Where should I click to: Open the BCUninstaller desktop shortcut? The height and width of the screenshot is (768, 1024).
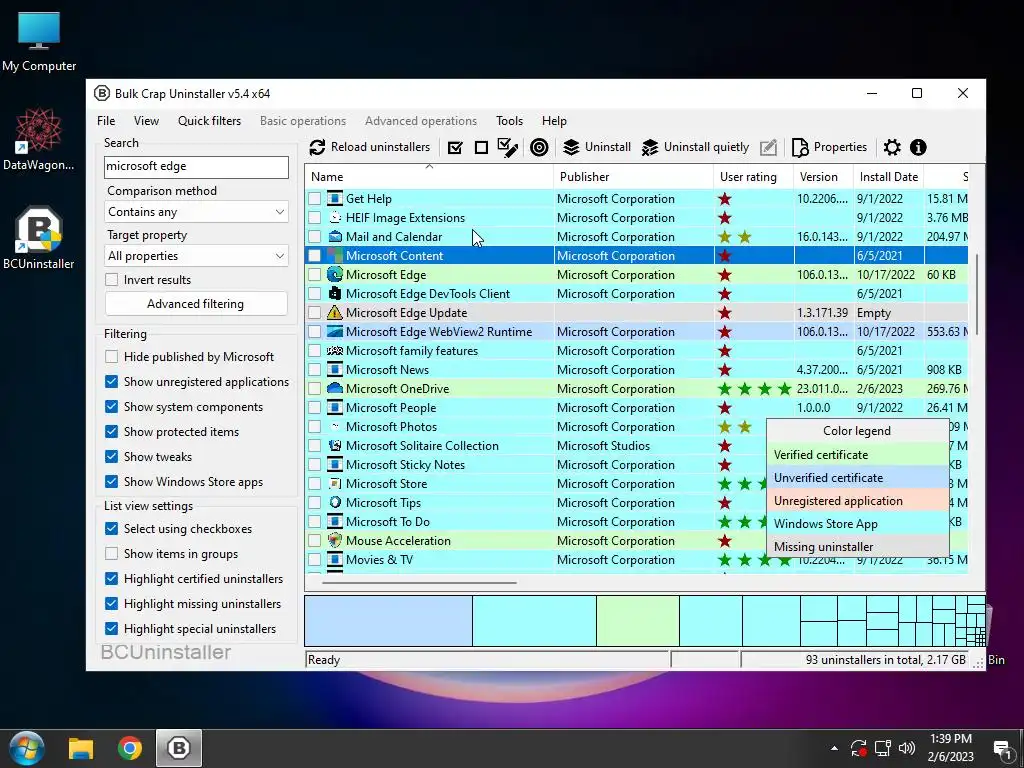[39, 238]
